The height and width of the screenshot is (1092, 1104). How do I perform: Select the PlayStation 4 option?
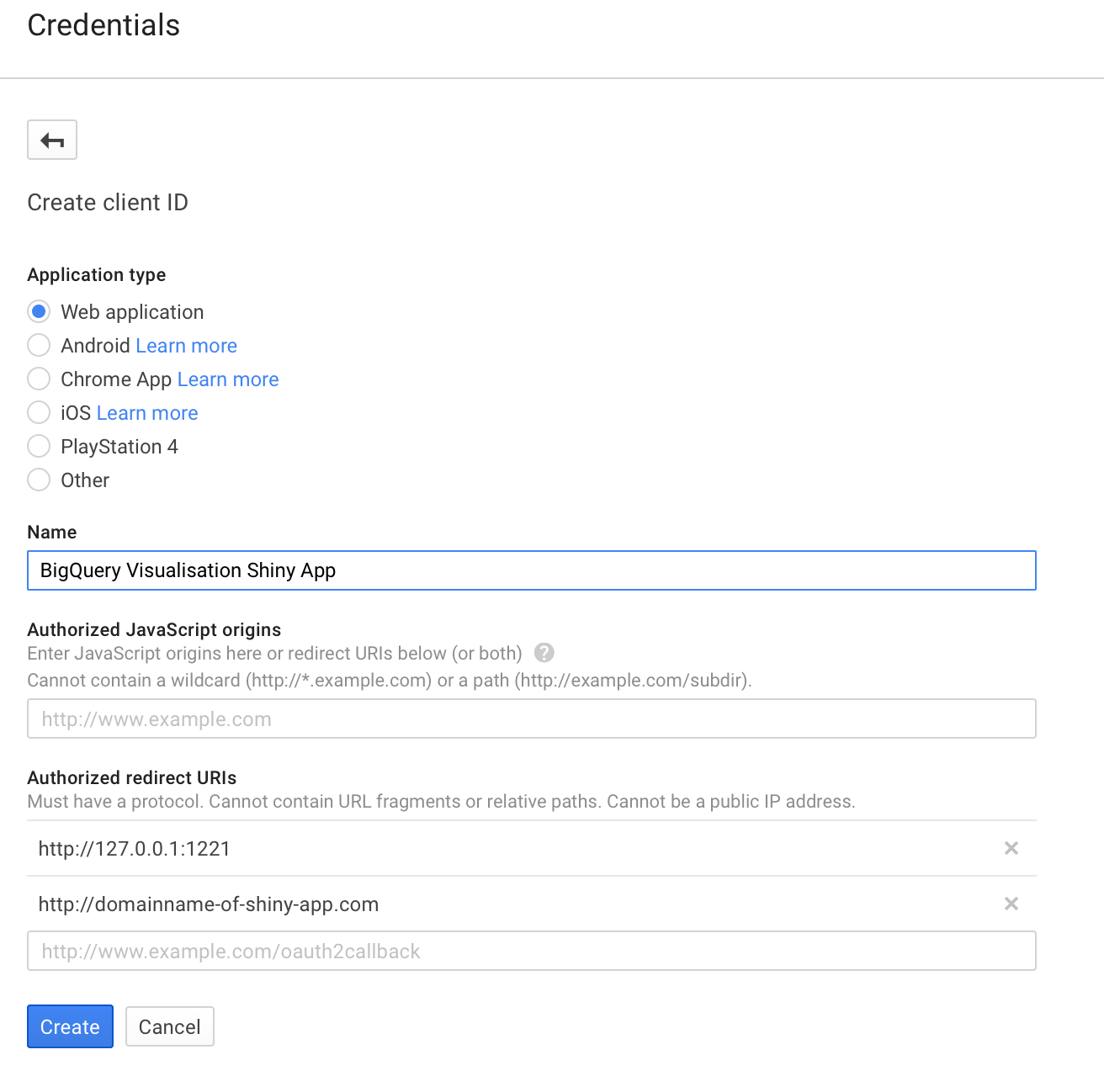click(x=39, y=446)
